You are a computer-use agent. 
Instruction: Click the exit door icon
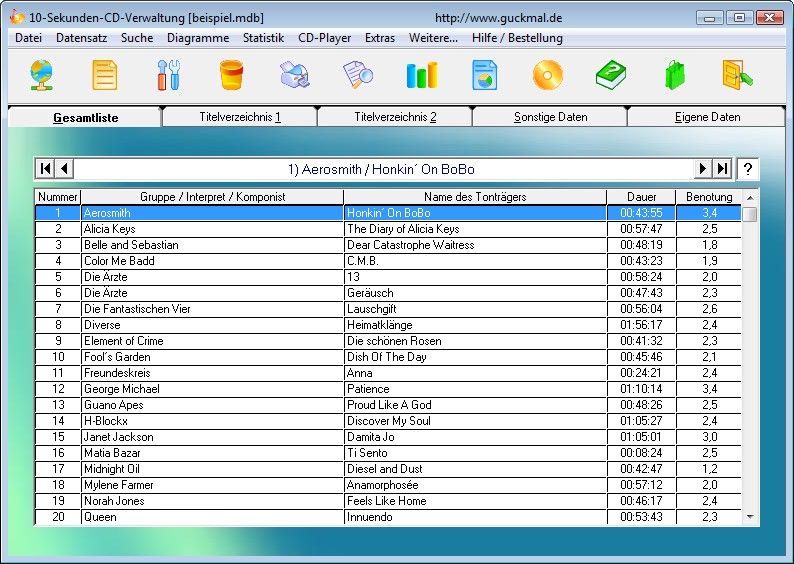(x=737, y=75)
